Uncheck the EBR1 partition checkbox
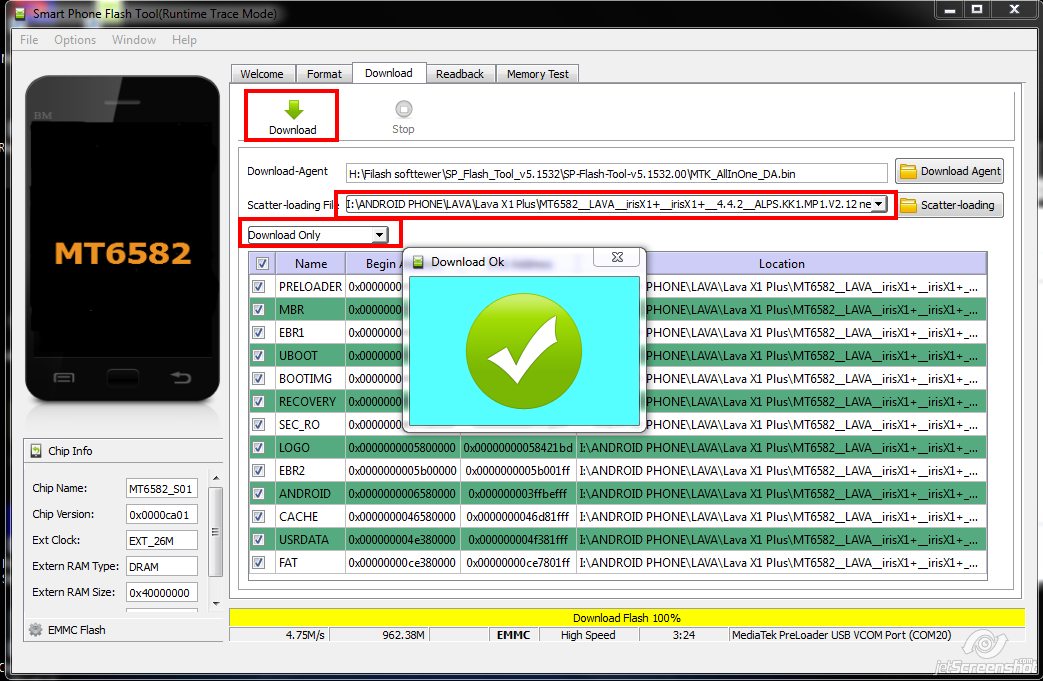Viewport: 1043px width, 681px height. click(259, 333)
